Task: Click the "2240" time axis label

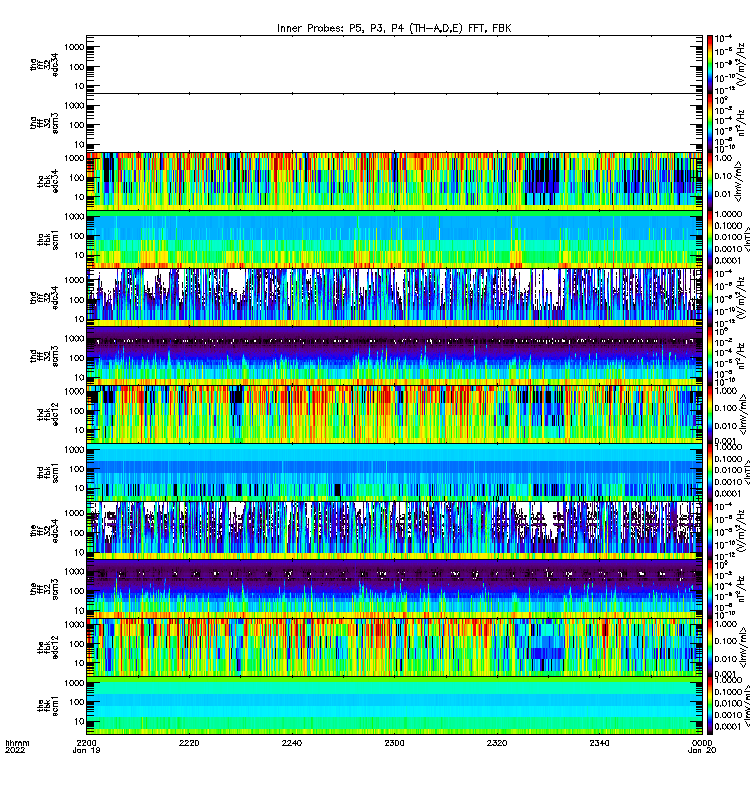Action: point(292,743)
